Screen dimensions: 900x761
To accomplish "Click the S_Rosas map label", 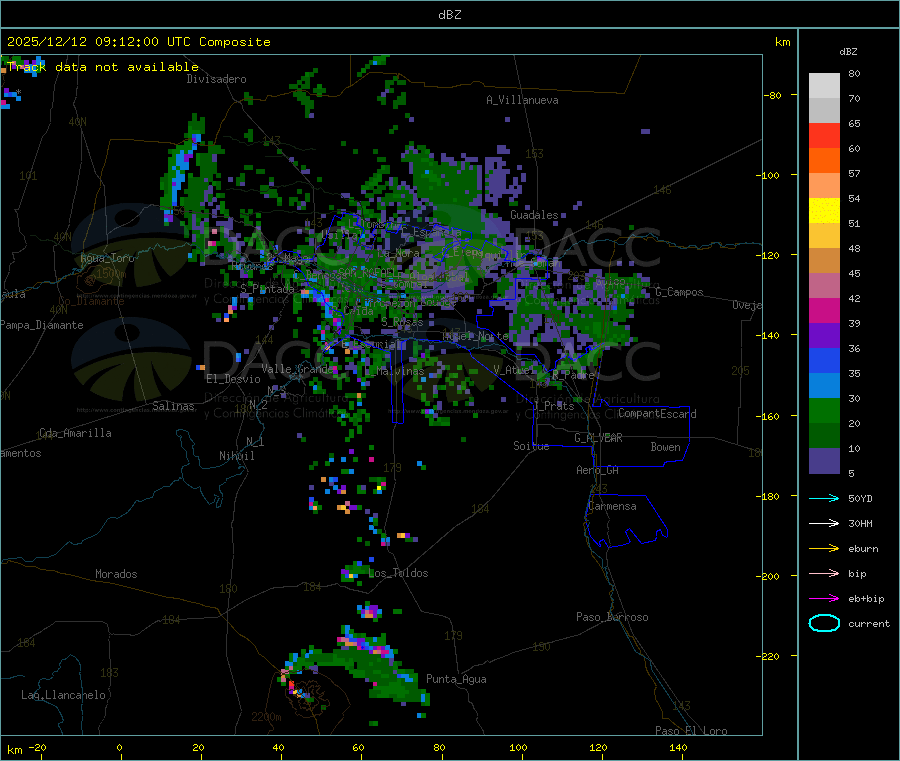I will (402, 322).
